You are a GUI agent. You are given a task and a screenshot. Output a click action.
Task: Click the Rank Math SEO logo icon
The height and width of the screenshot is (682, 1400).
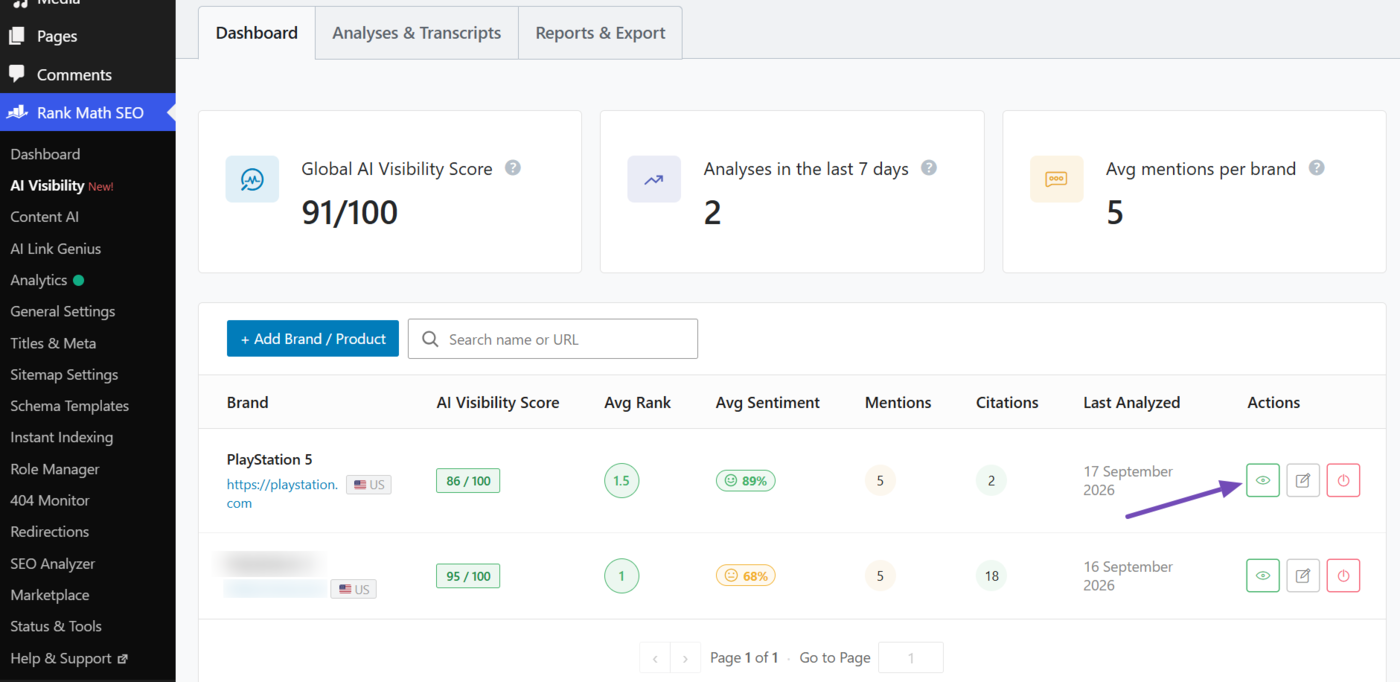17,112
